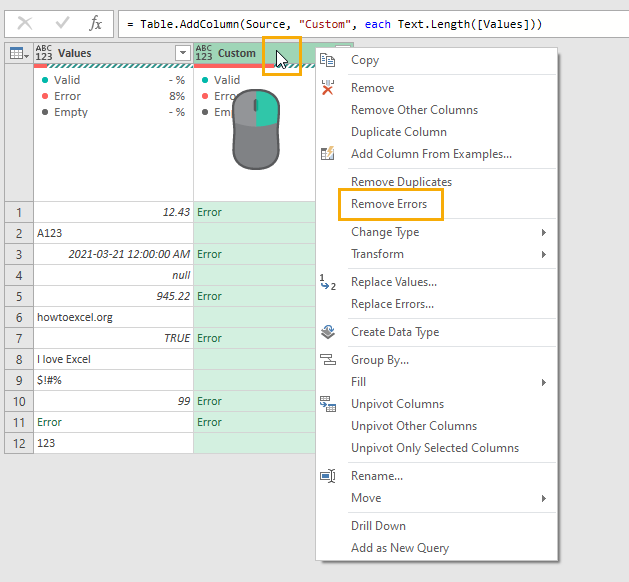Select Drill Down
This screenshot has height=582, width=629.
(x=378, y=526)
